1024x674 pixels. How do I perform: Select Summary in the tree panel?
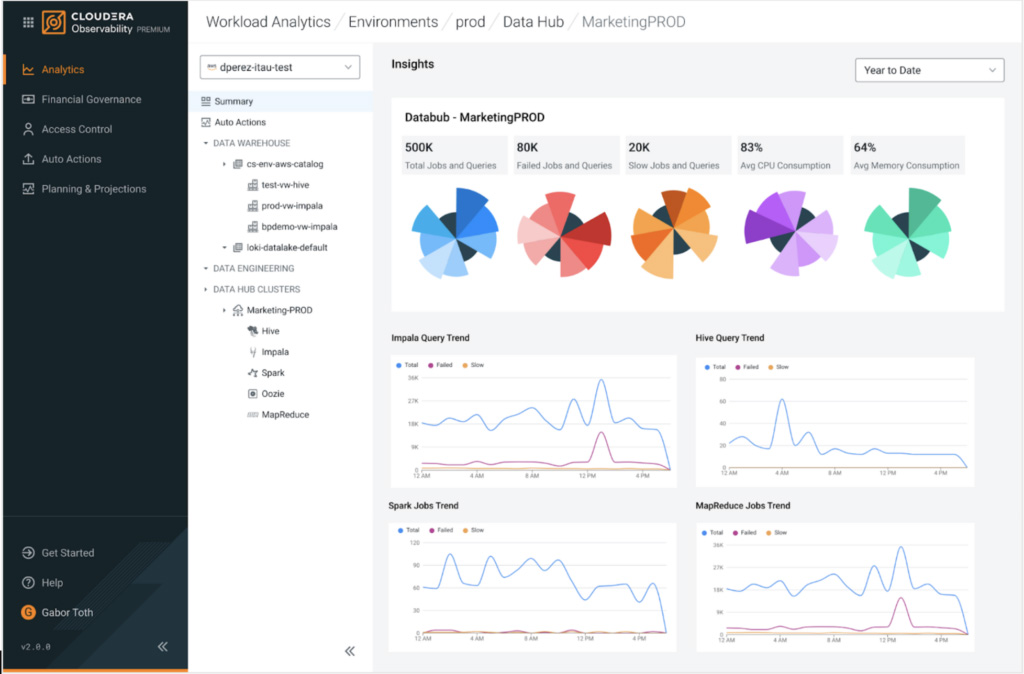coord(233,101)
